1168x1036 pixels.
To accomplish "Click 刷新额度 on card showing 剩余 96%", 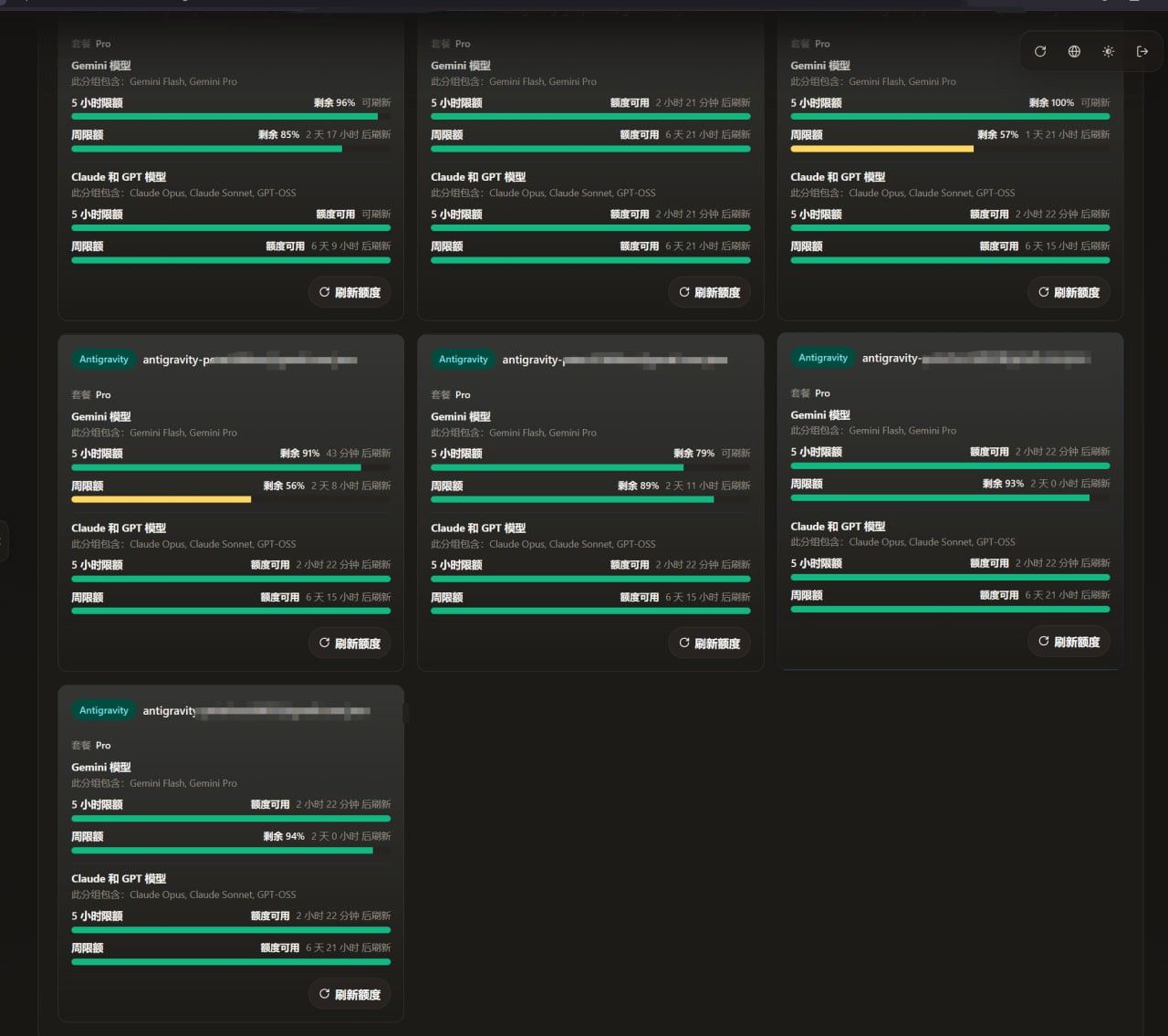I will coord(350,292).
